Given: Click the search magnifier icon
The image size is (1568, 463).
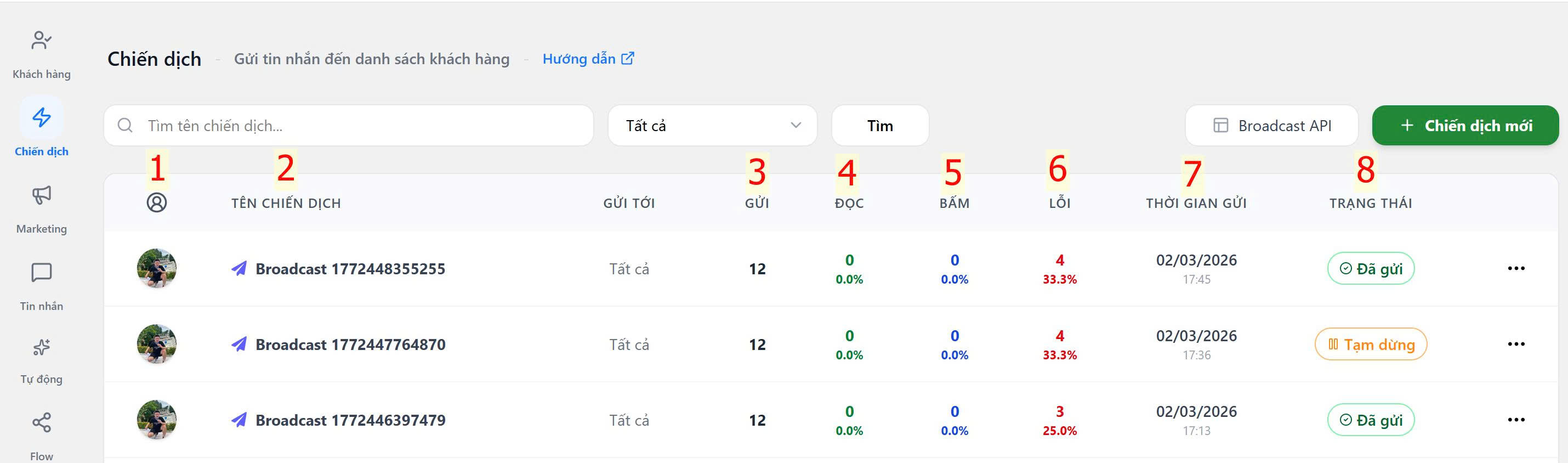Looking at the screenshot, I should 125,126.
